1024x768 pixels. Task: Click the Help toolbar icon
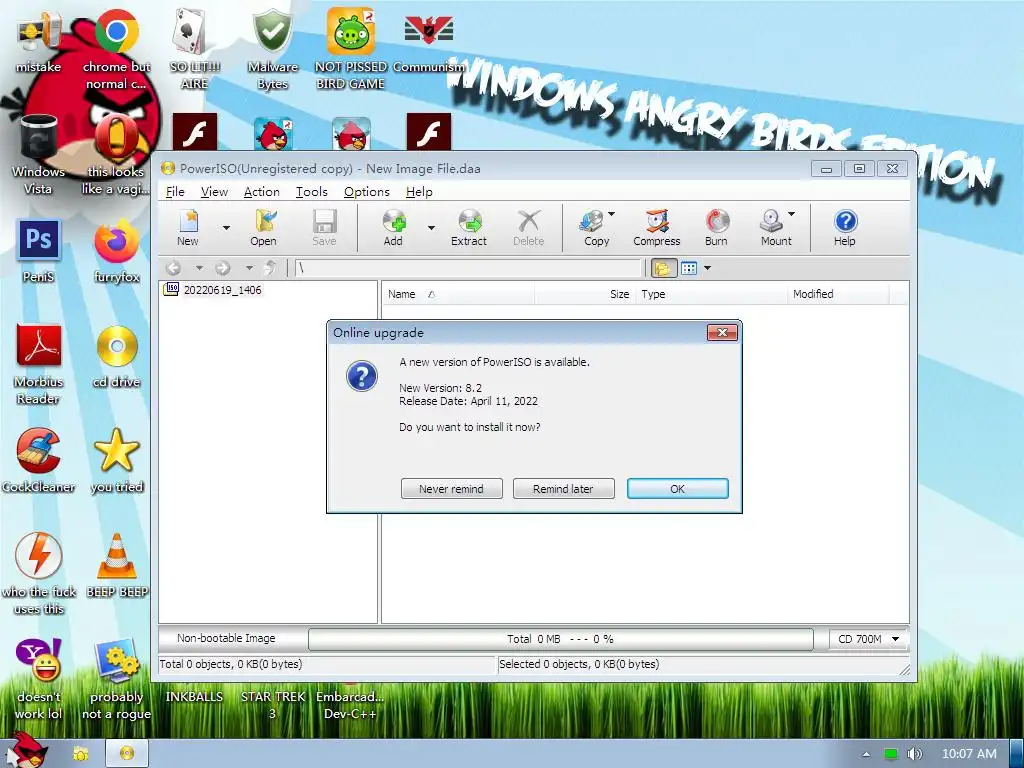[844, 227]
